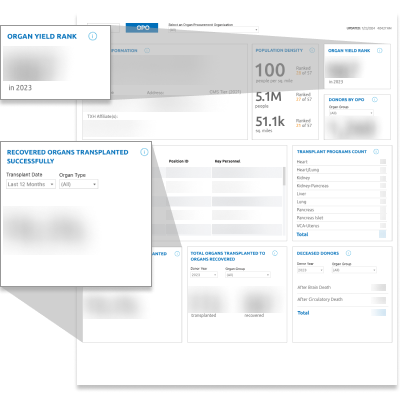This screenshot has width=400, height=400.
Task: Click info icon of the OPO information panel
Action: pyautogui.click(x=147, y=51)
